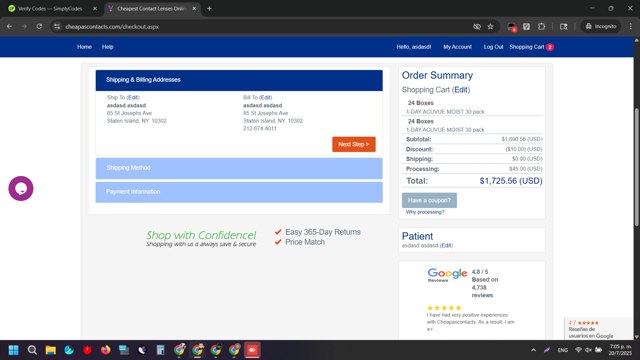Image resolution: width=640 pixels, height=360 pixels.
Task: Open the Windows Start menu
Action: 13,350
